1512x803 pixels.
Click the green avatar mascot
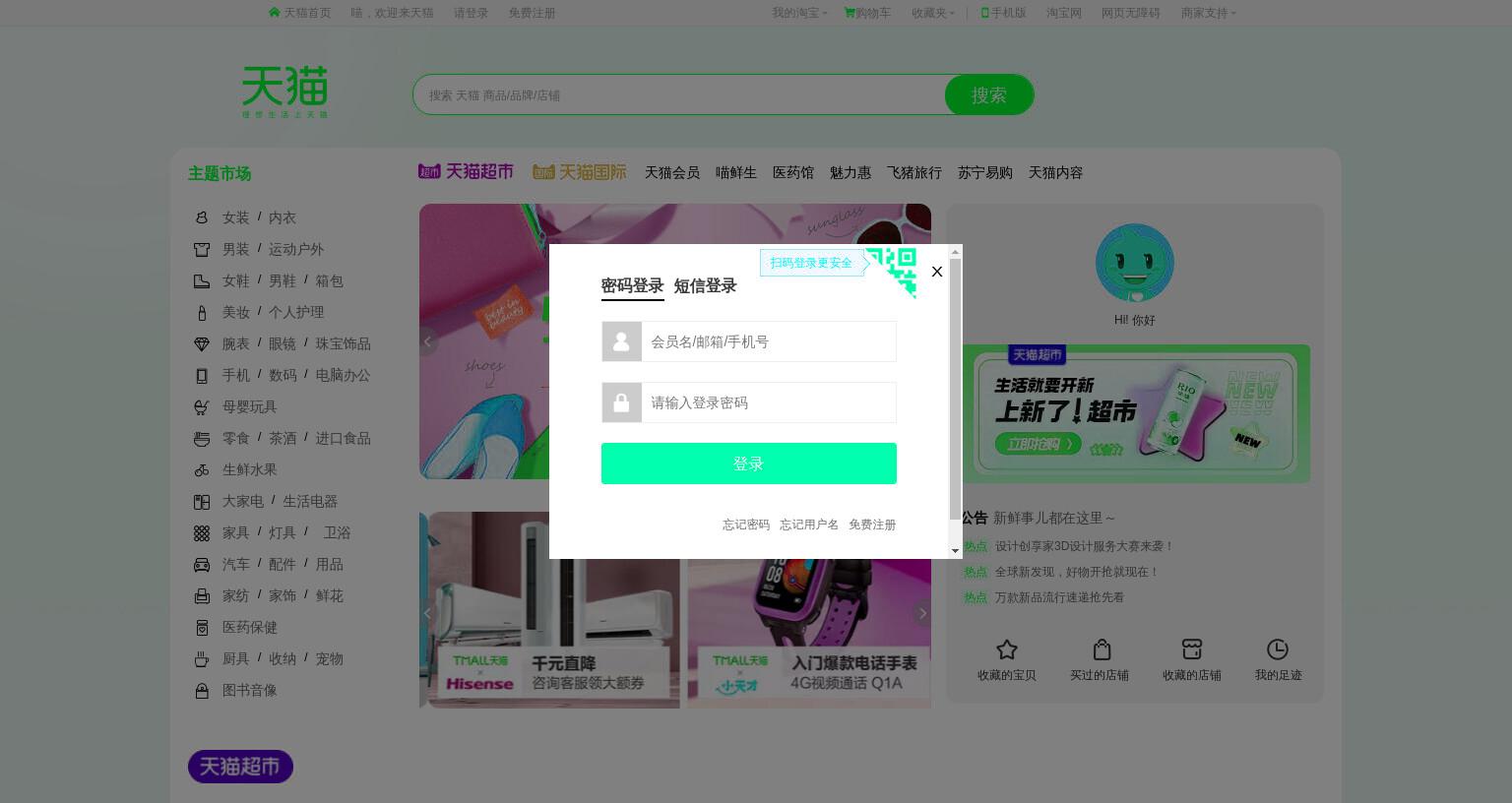pos(1135,263)
